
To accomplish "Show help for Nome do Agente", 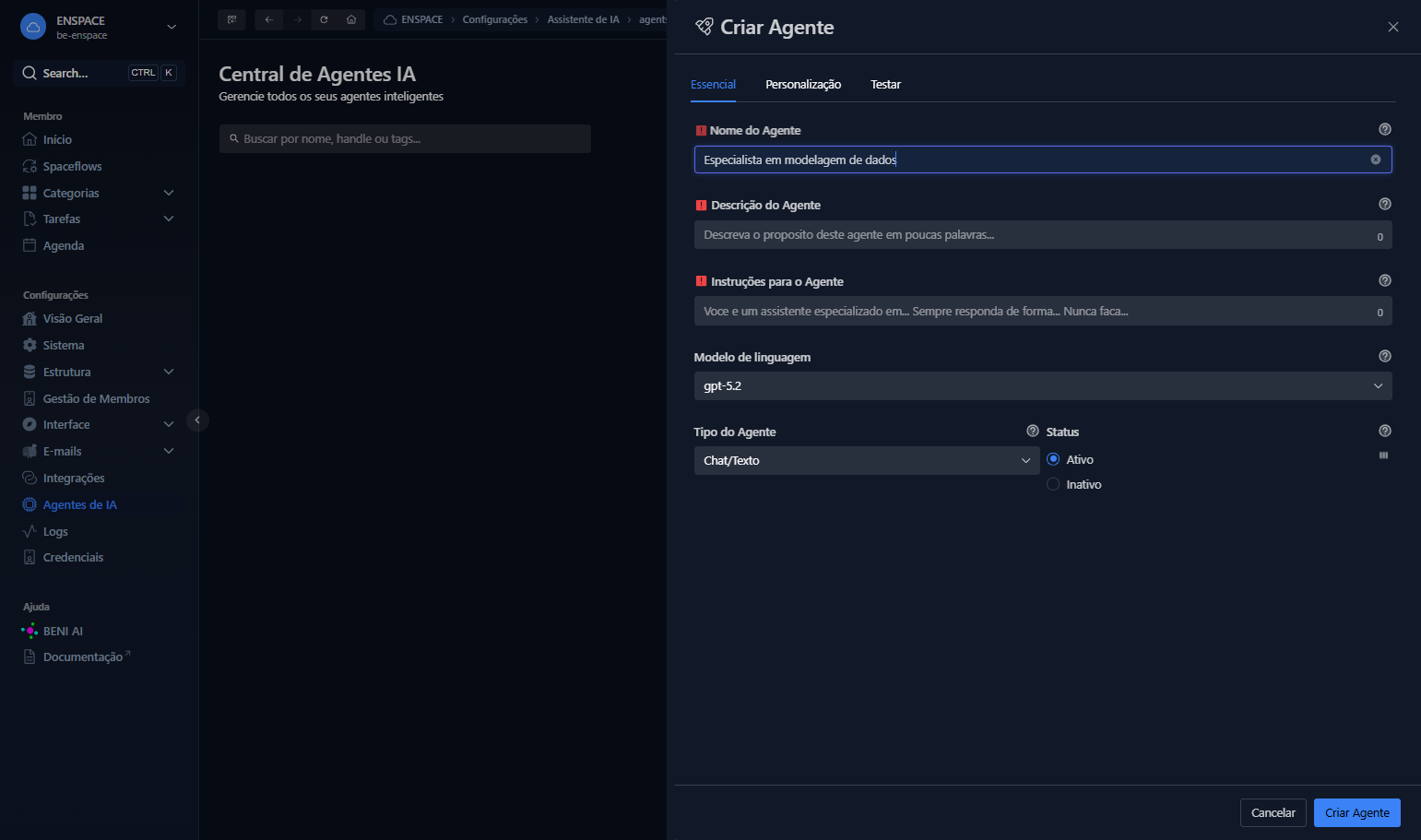I will click(1384, 130).
